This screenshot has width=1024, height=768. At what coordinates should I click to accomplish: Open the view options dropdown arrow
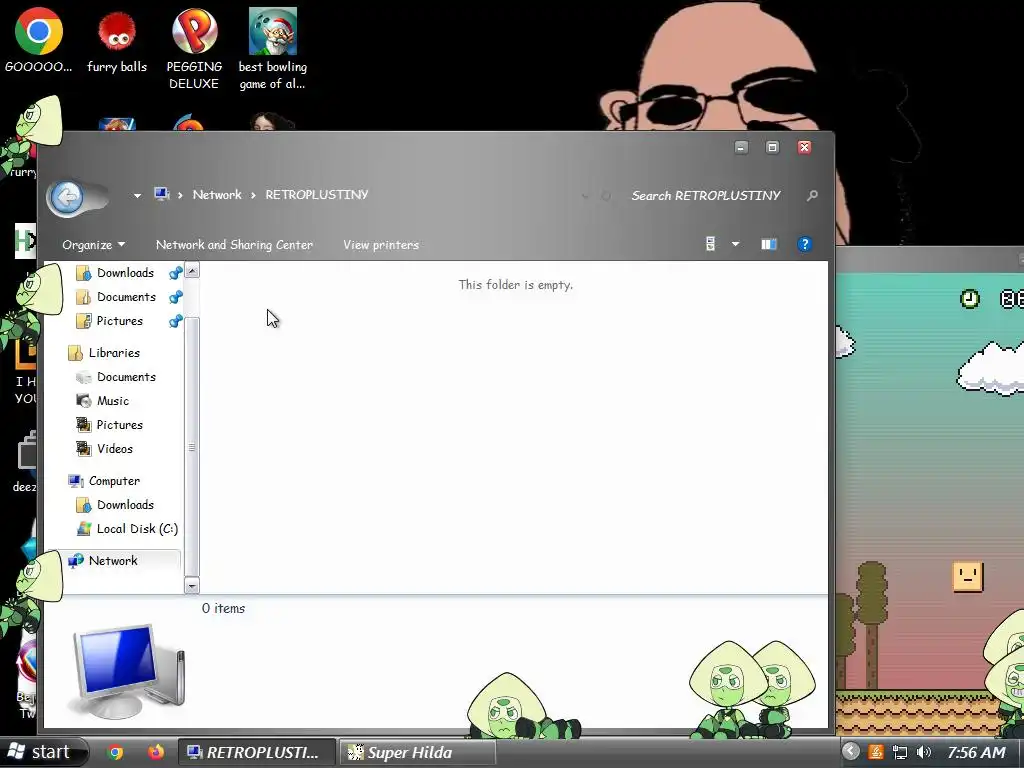(x=735, y=244)
